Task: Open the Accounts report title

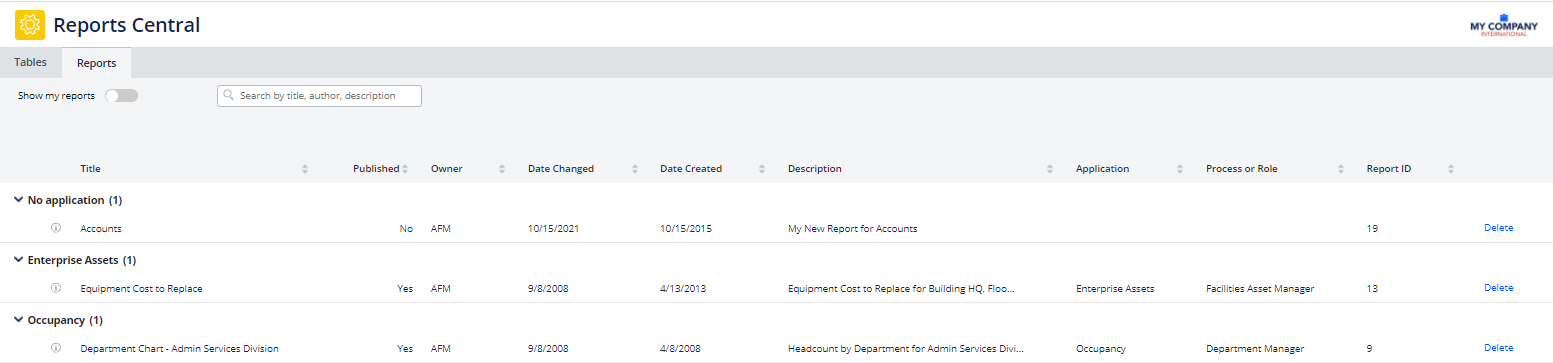Action: click(101, 229)
